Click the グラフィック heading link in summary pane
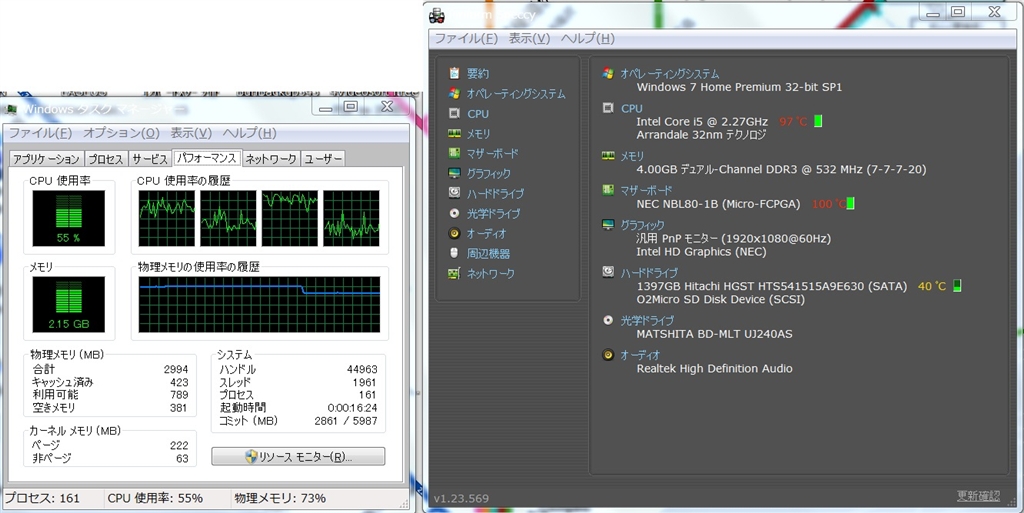Viewport: 1024px width, 513px height. click(643, 225)
